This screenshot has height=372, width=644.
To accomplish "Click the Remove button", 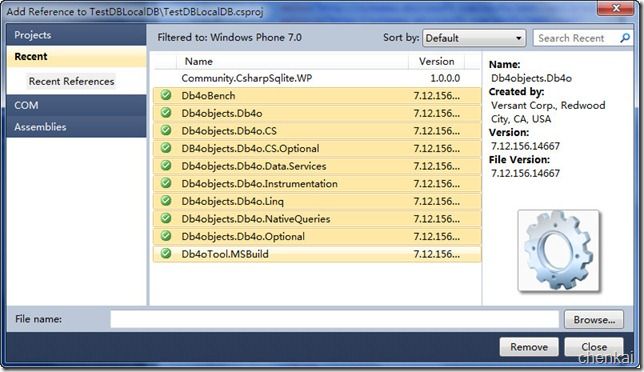I will [x=529, y=347].
